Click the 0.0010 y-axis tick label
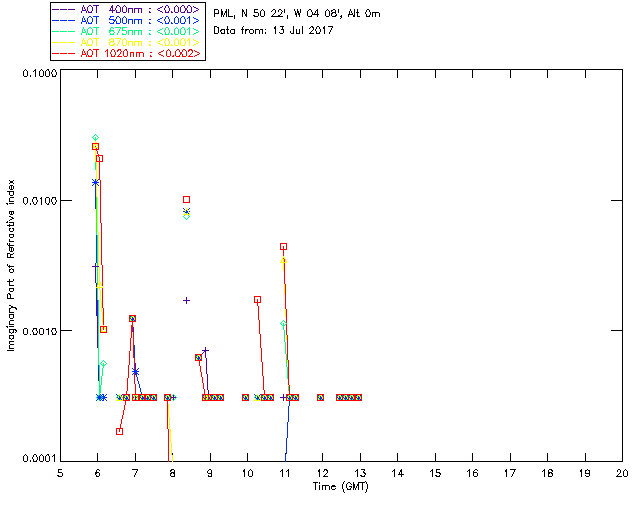Image resolution: width=640 pixels, height=512 pixels. pyautogui.click(x=40, y=331)
